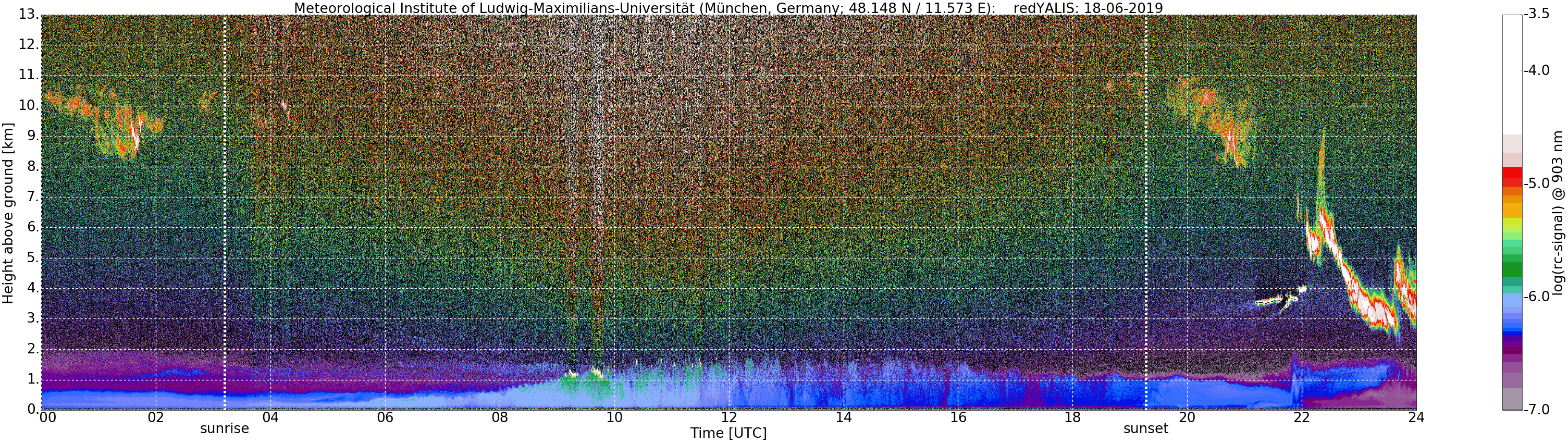The height and width of the screenshot is (443, 1568).
Task: Click the '20' time axis tick label
Action: pyautogui.click(x=1188, y=417)
